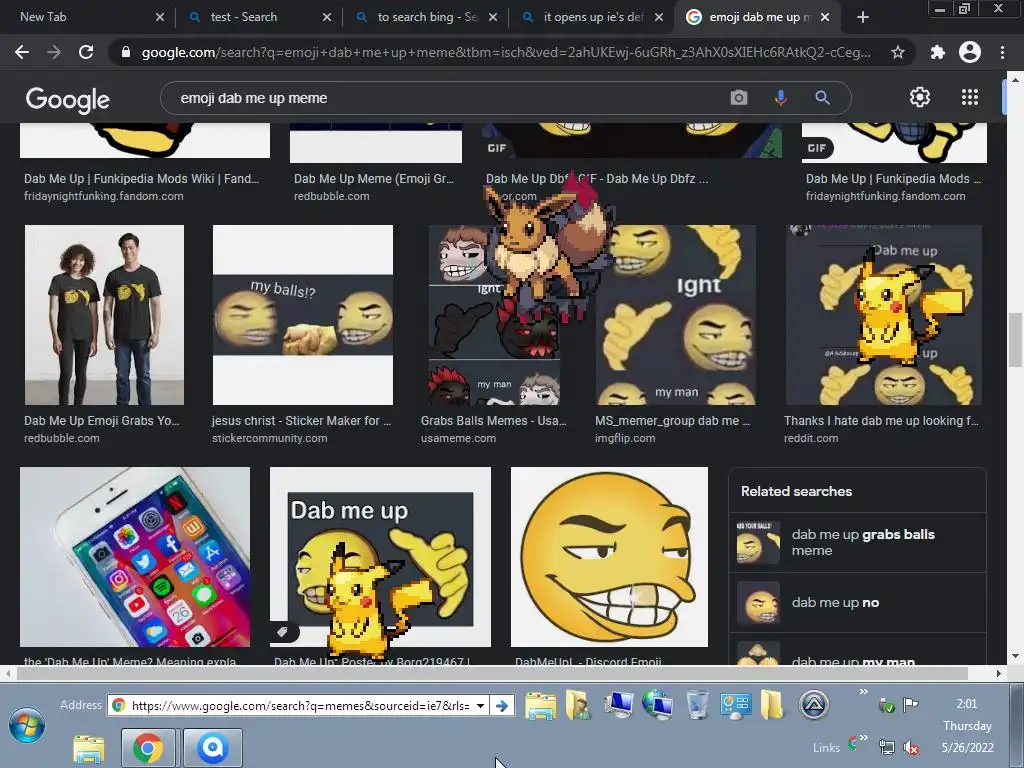
Task: Click the Go arrow beside taskbar address
Action: click(502, 705)
